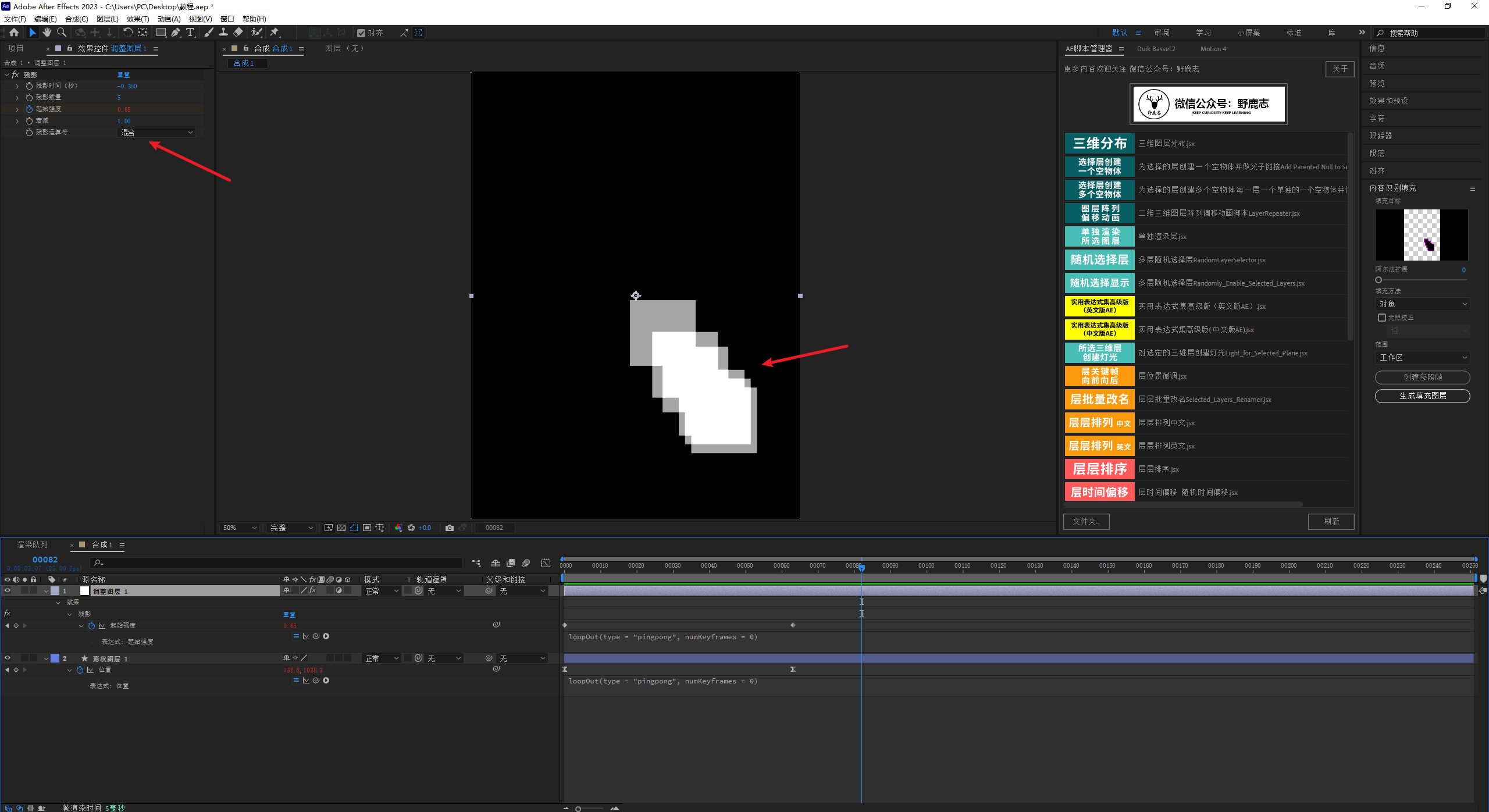Enable the 光照校正 checkbox
1489x812 pixels.
pos(1382,318)
